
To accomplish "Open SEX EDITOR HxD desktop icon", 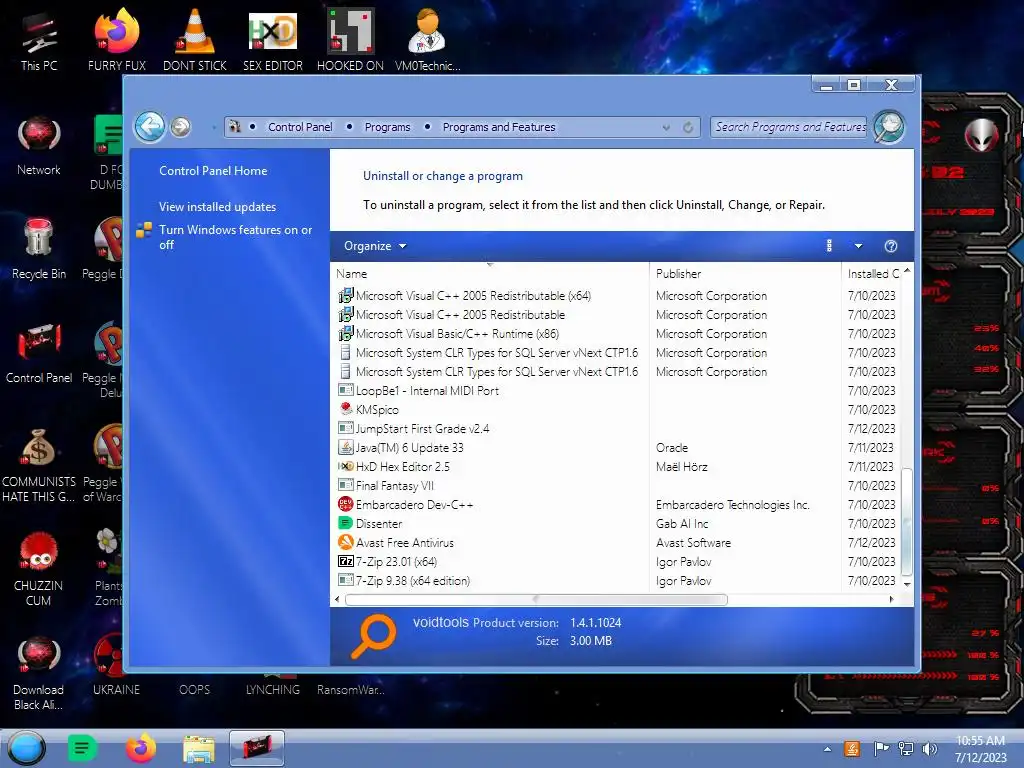I will (x=273, y=42).
